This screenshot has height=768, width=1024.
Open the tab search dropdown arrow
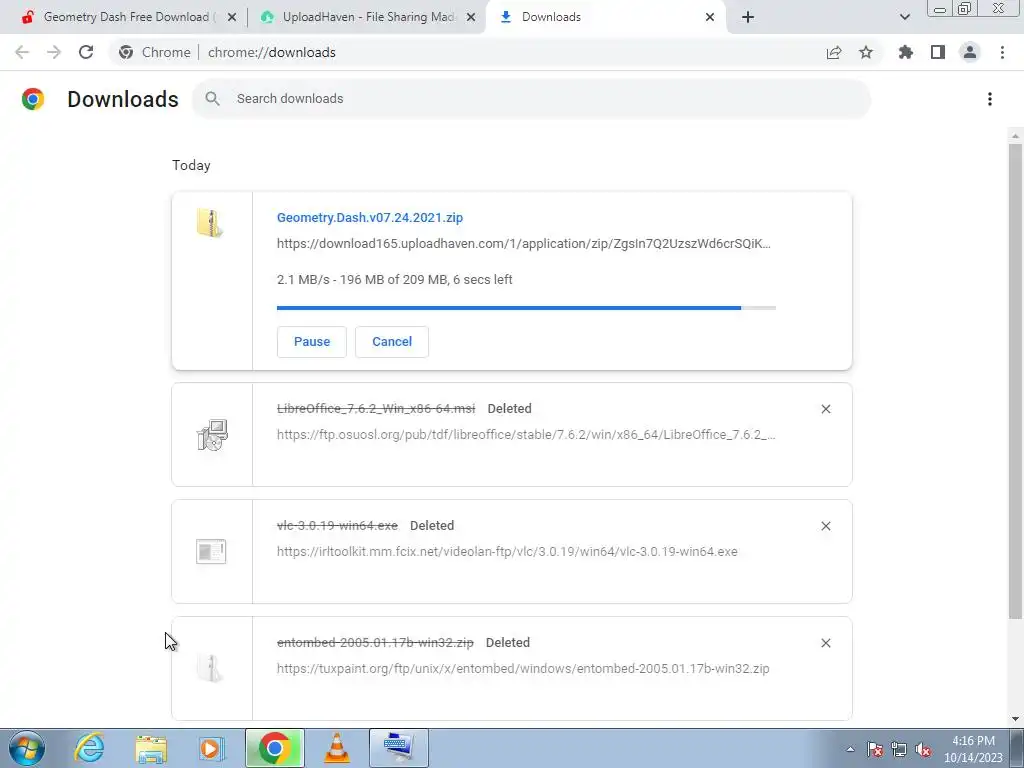(904, 17)
